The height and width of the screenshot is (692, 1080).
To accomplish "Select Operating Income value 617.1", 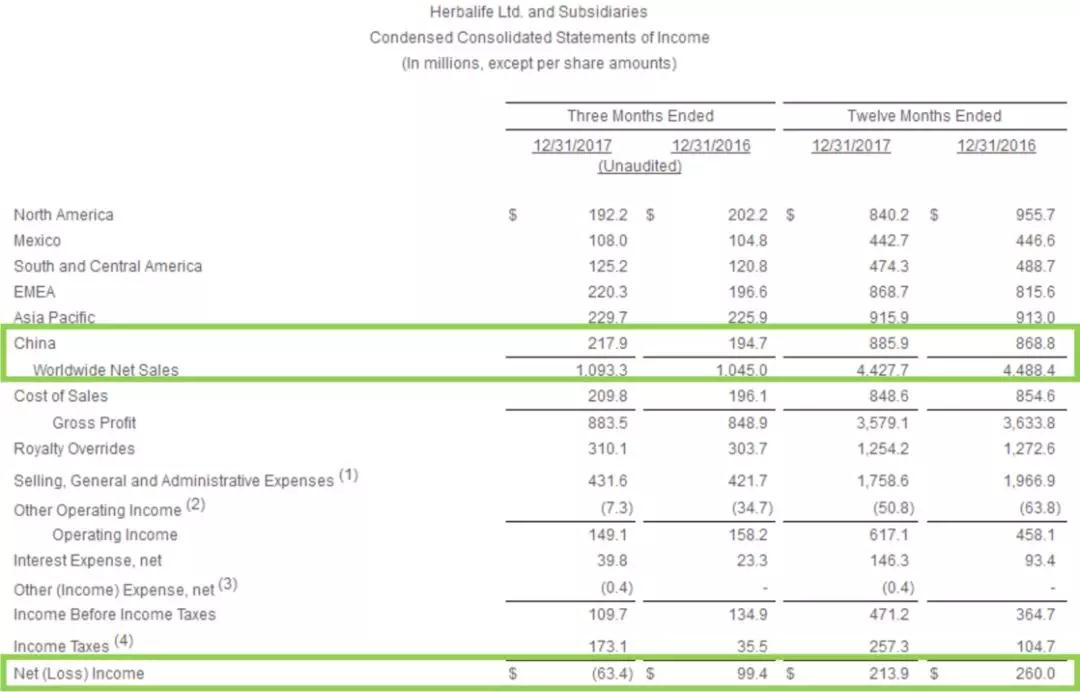I will (889, 535).
